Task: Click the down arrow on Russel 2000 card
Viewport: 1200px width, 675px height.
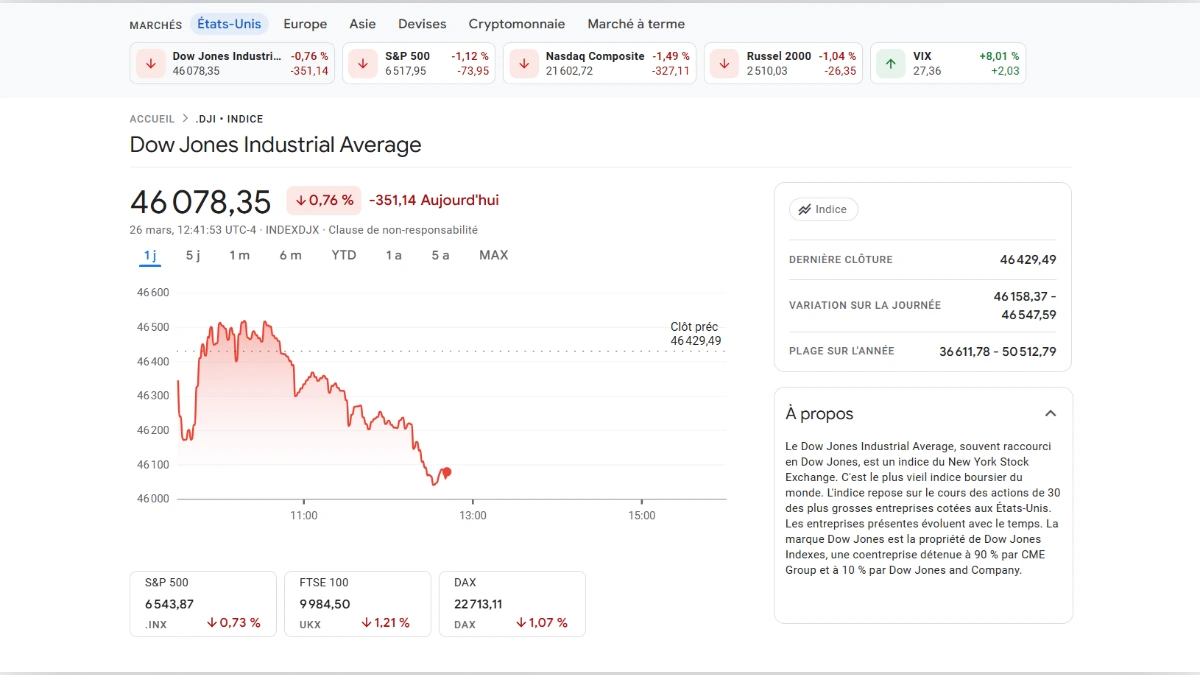Action: tap(723, 63)
